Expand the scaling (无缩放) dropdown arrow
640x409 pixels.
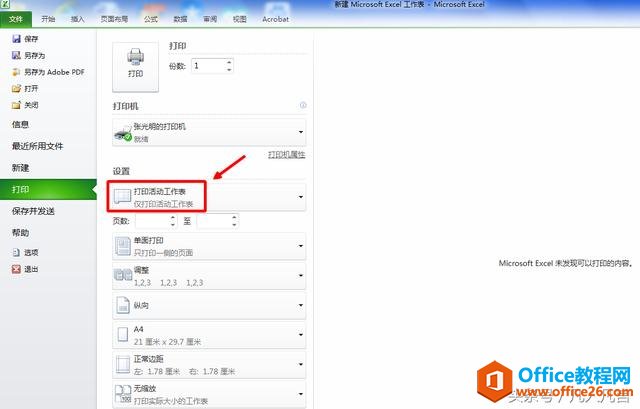point(301,394)
